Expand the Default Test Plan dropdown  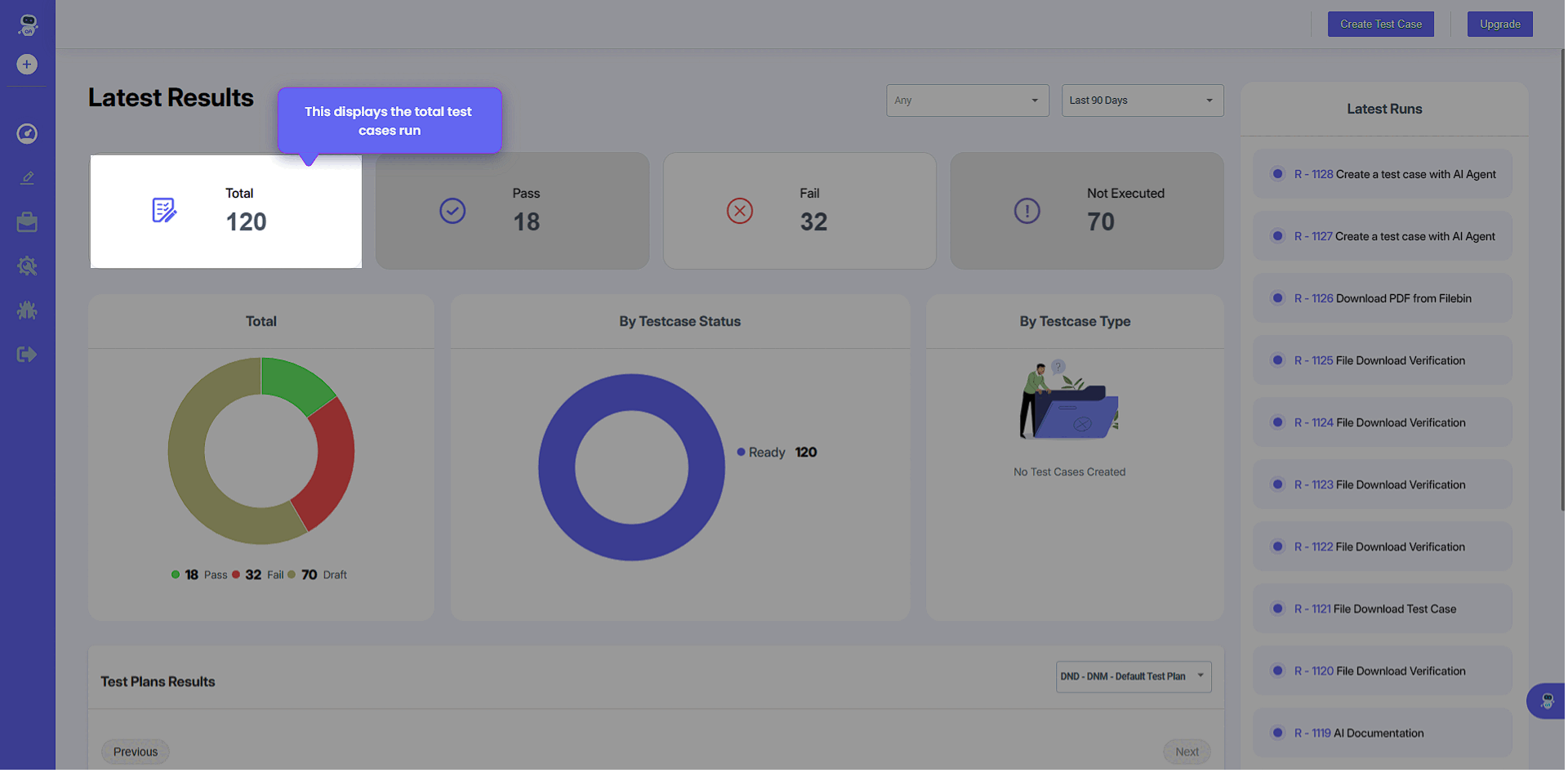1133,677
